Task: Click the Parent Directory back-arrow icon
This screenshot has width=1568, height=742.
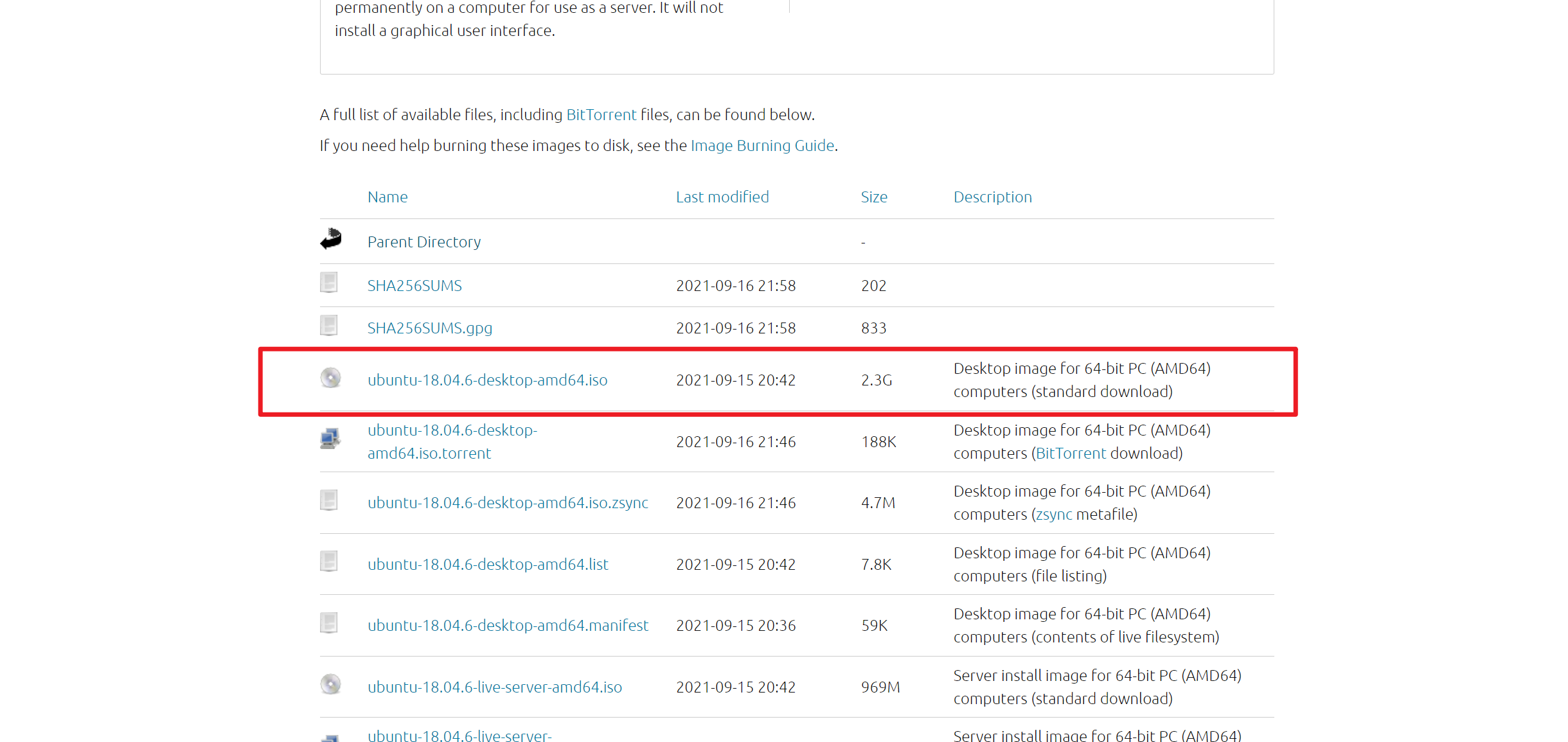Action: coord(330,240)
